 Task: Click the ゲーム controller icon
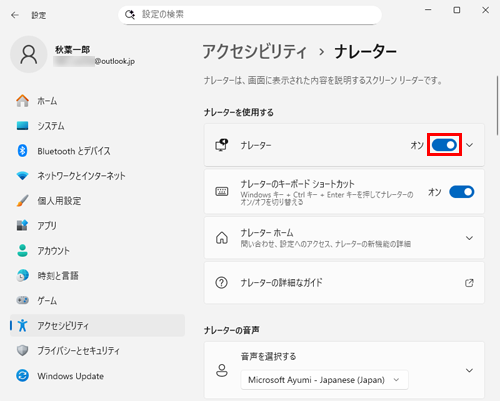point(22,300)
